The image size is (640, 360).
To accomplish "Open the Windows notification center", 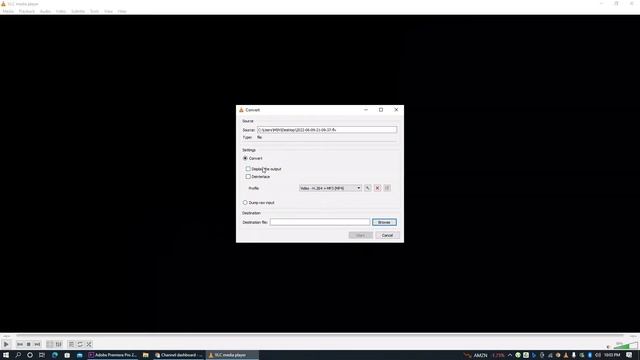I will 630,355.
